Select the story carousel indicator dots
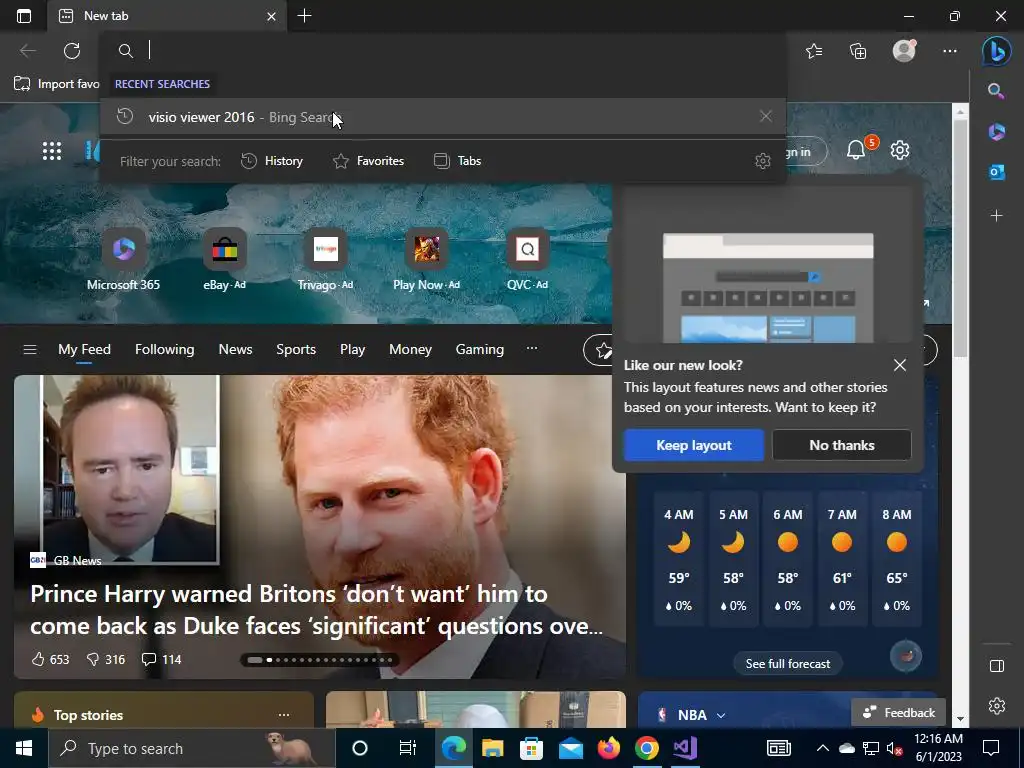 click(x=319, y=660)
